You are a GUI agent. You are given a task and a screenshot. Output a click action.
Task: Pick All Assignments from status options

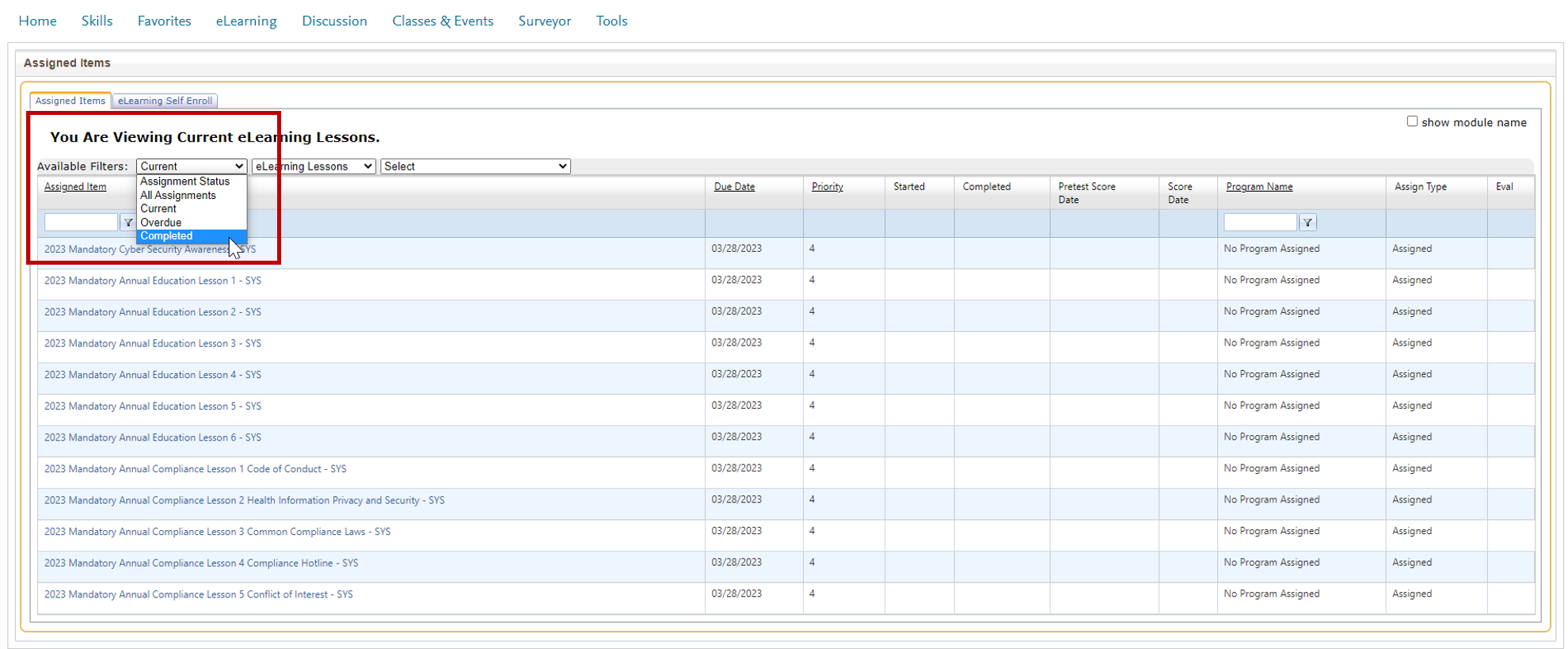tap(178, 195)
